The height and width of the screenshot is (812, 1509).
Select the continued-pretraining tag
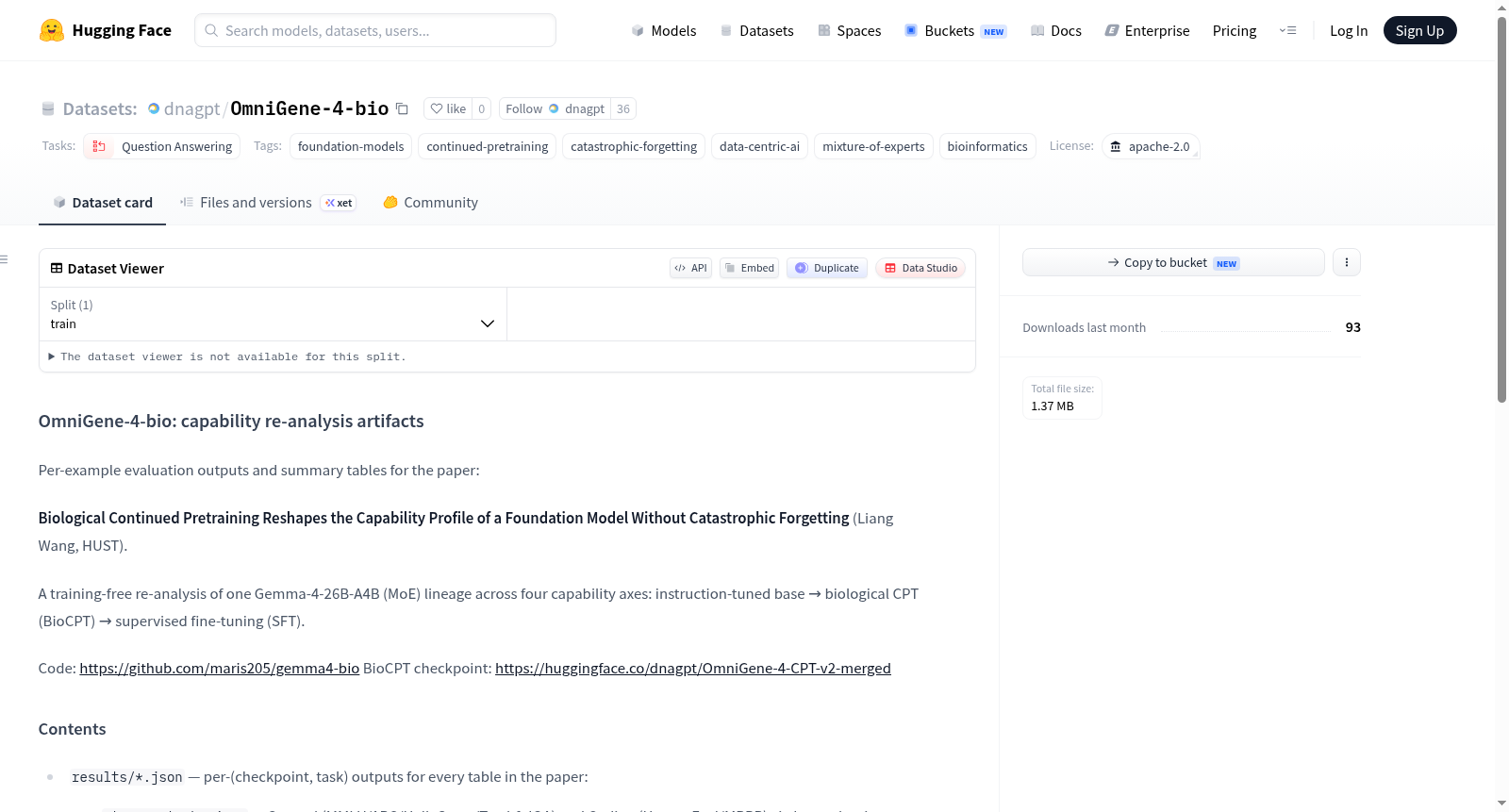[488, 146]
